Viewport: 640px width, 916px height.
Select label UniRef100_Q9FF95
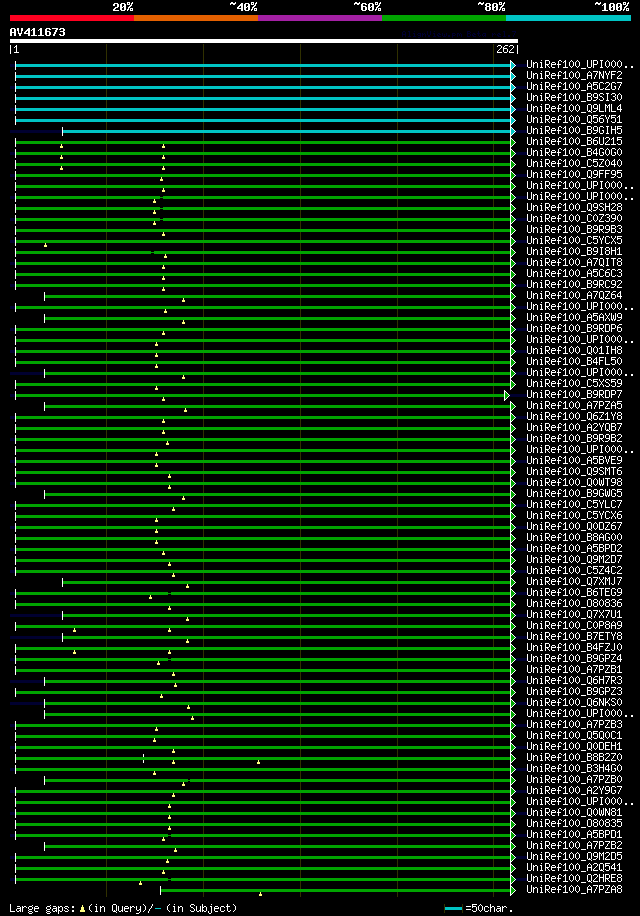[574, 175]
